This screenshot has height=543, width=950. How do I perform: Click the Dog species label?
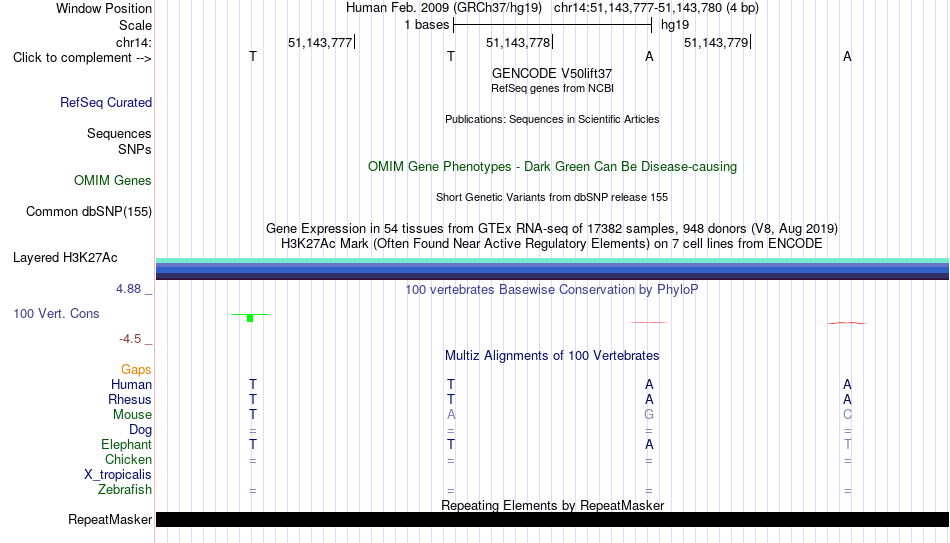coord(140,430)
